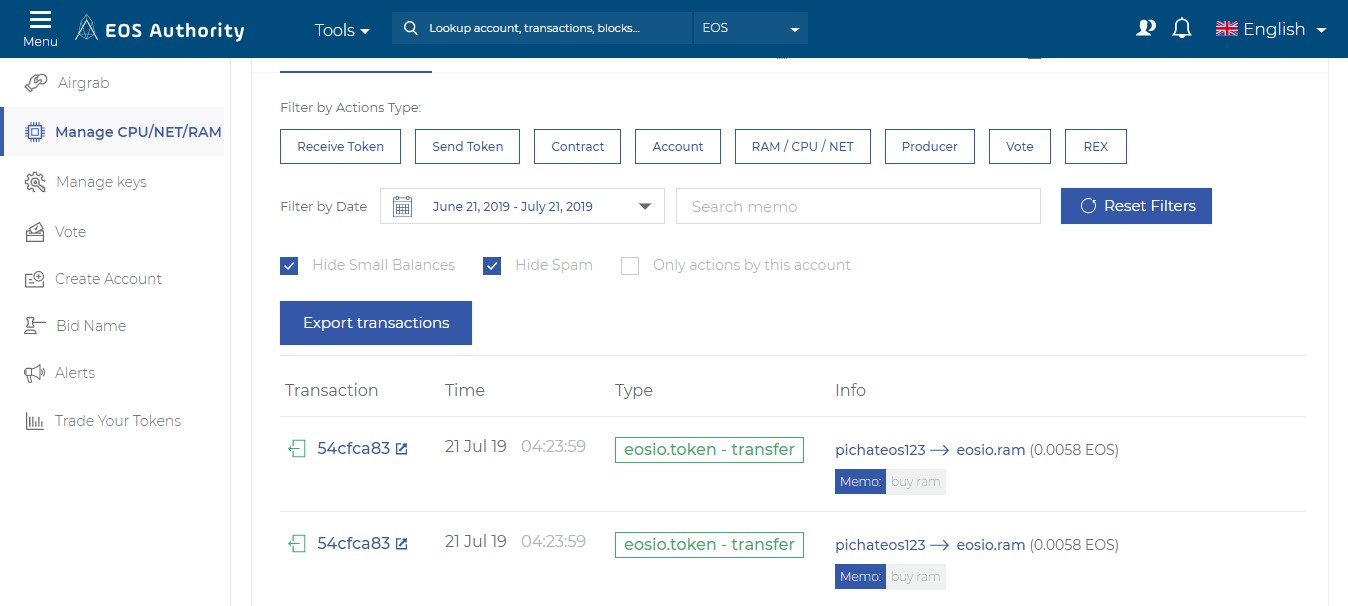1348x606 pixels.
Task: Enable Only actions by this account
Action: pos(630,266)
